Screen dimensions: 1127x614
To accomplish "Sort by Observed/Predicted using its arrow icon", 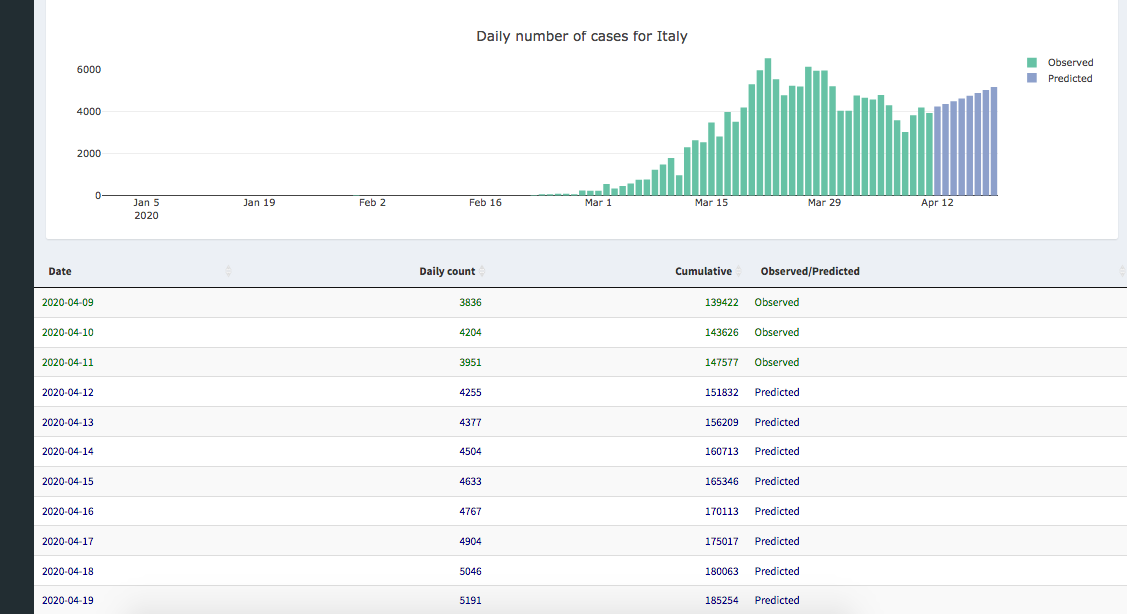I will tap(1121, 271).
